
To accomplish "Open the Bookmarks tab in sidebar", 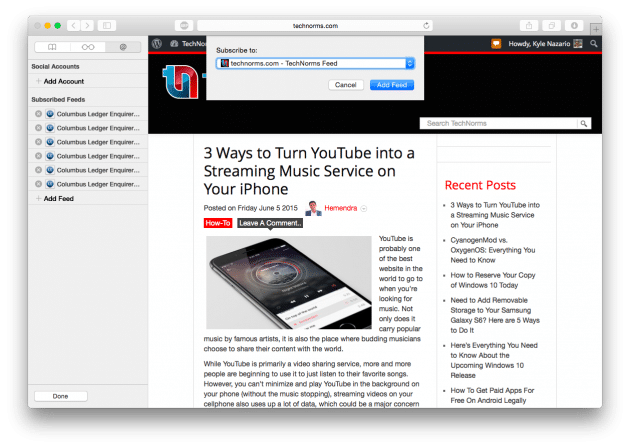I will (x=51, y=47).
